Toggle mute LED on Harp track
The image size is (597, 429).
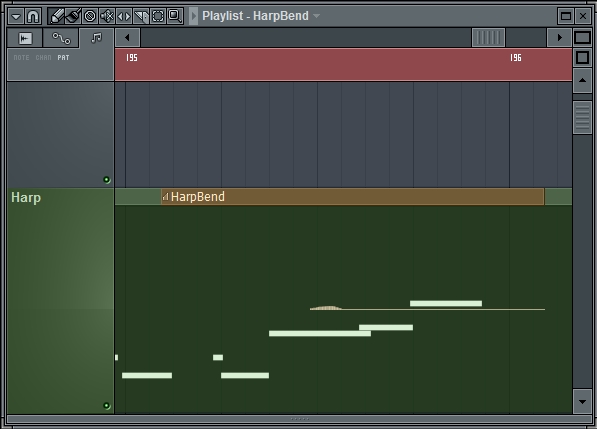[x=107, y=406]
